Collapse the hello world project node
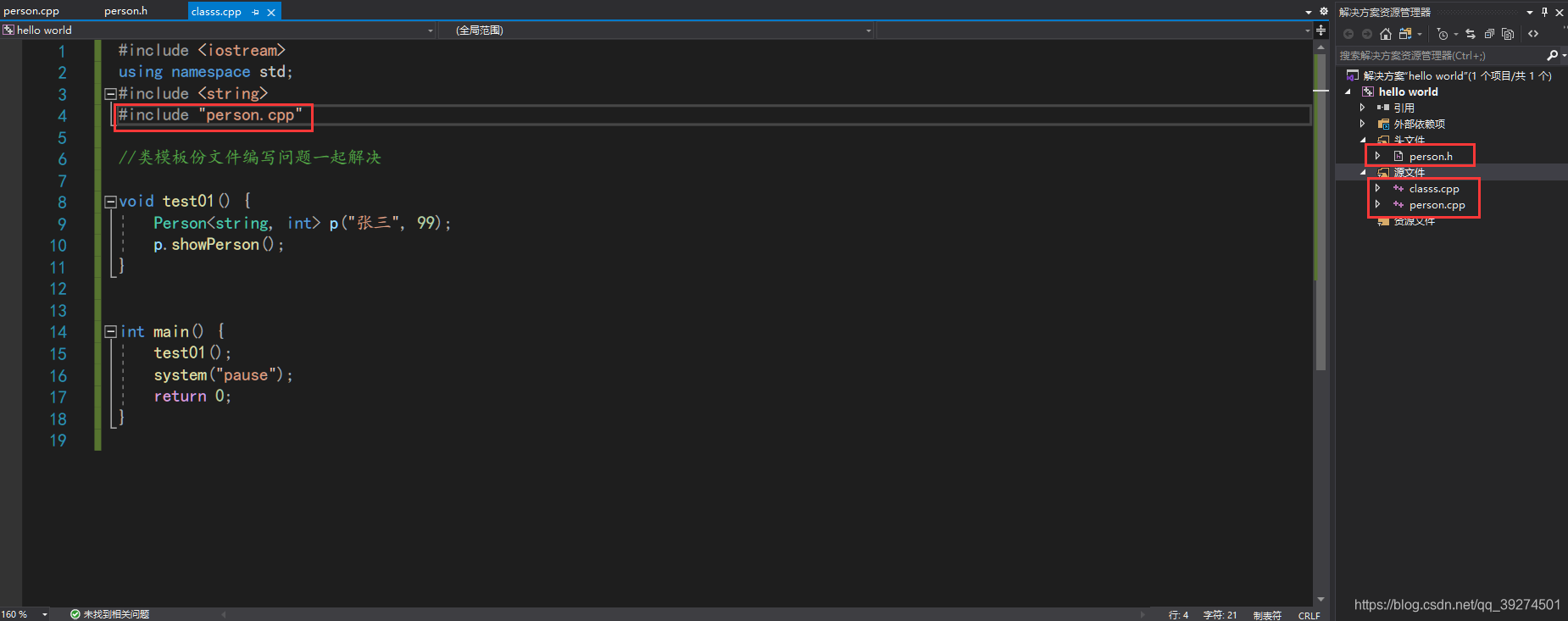1568x621 pixels. [1348, 92]
